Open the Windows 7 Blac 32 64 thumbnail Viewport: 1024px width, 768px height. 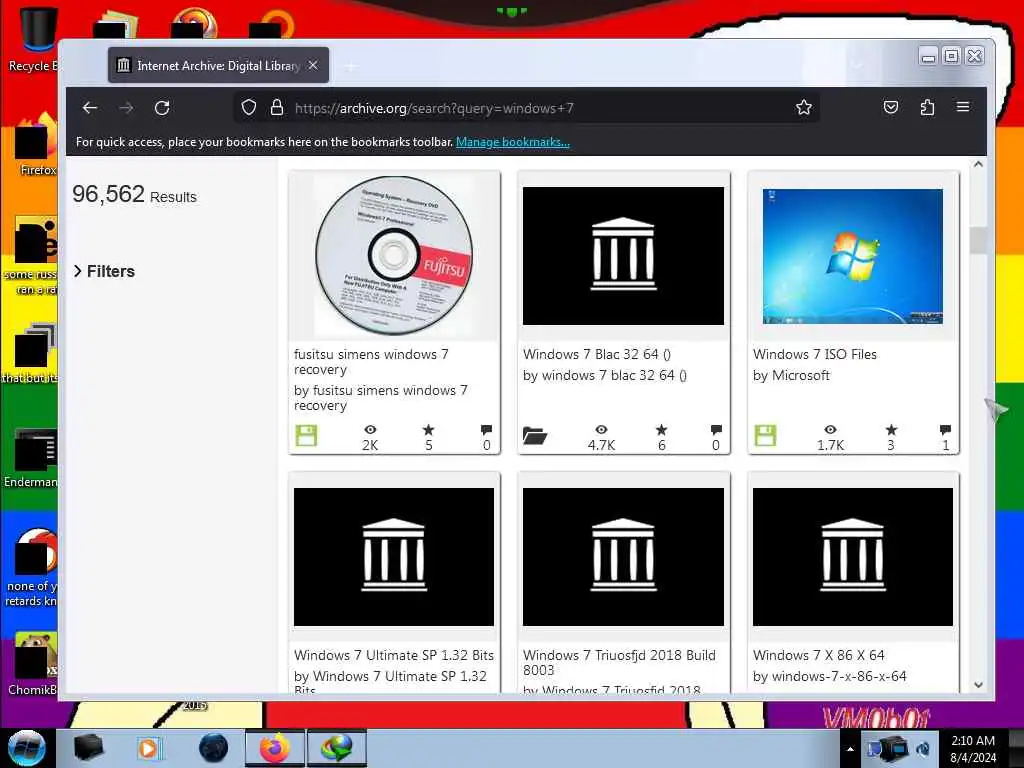tap(623, 256)
